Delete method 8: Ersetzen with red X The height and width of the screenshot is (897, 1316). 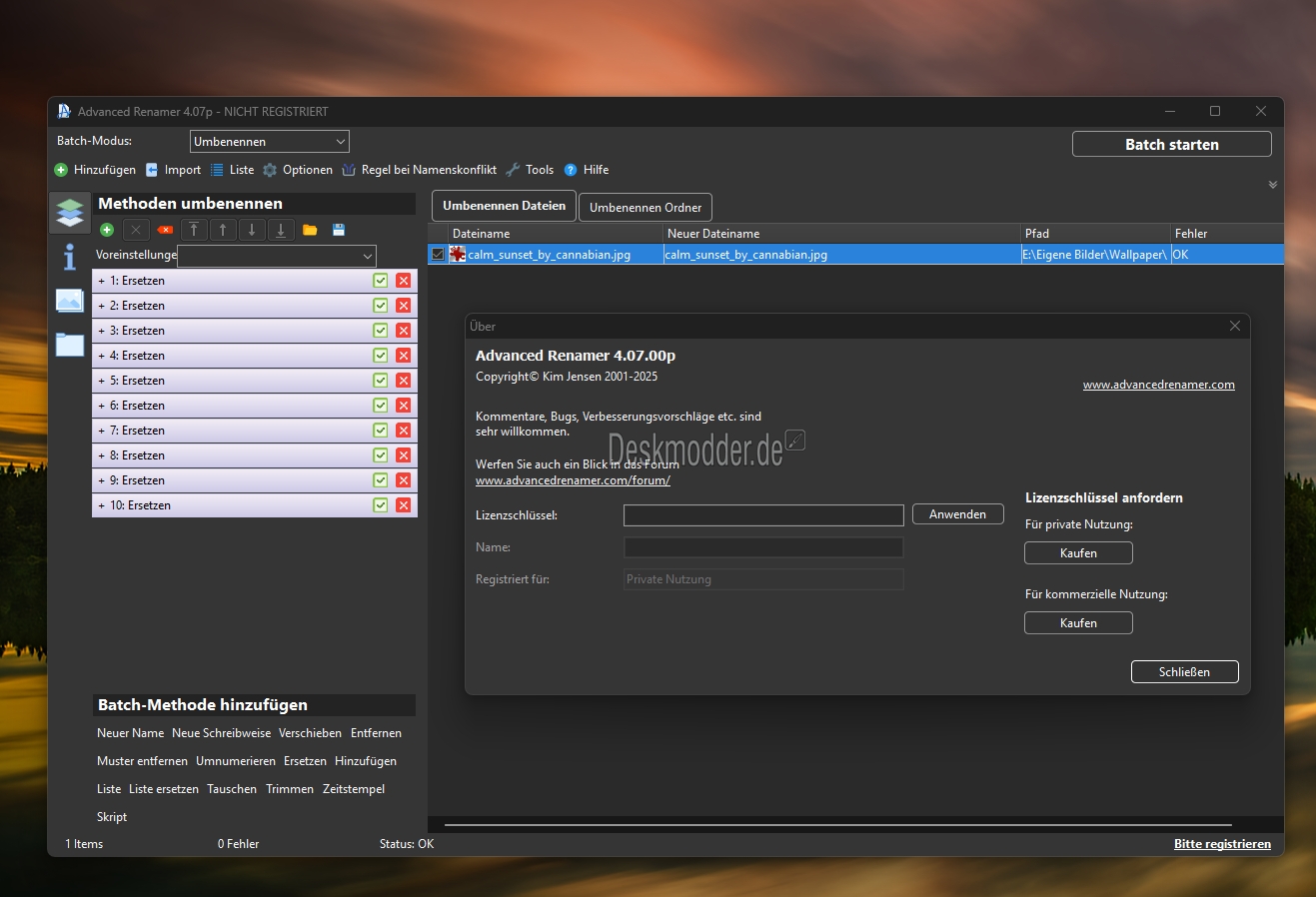click(404, 455)
